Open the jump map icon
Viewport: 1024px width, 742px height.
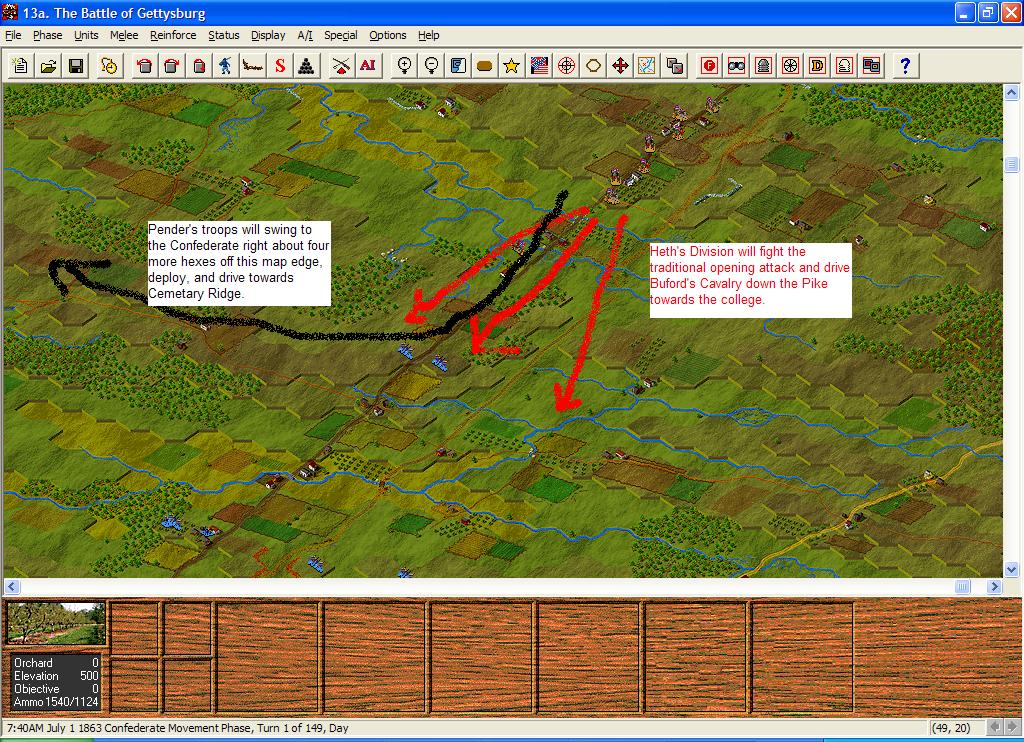click(647, 65)
